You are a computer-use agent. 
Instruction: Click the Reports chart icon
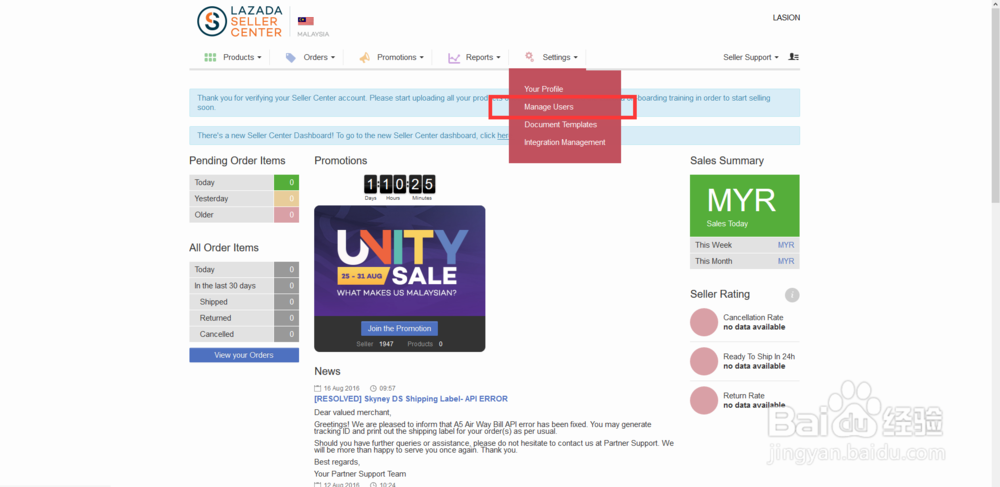(x=454, y=57)
